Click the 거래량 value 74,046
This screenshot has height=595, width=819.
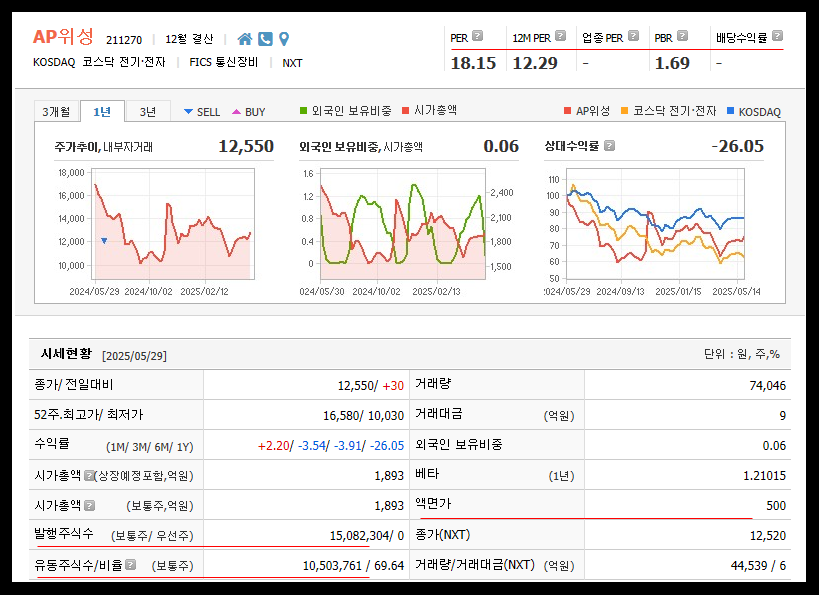(767, 386)
